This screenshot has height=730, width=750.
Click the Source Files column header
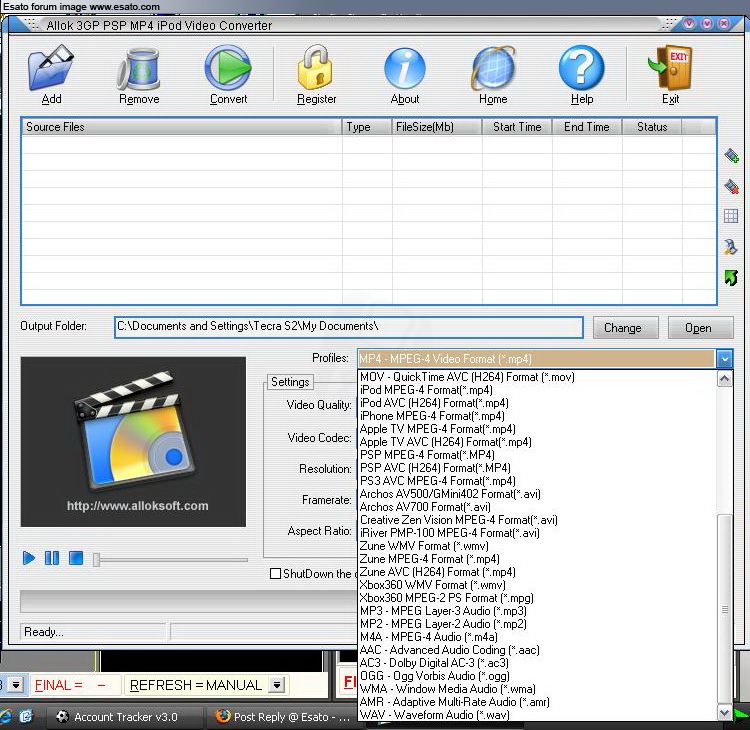(x=182, y=127)
